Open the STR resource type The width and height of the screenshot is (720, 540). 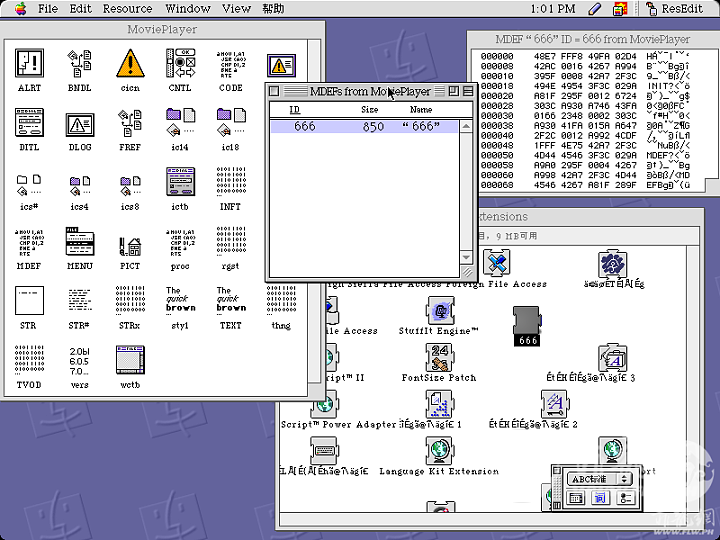[29, 301]
